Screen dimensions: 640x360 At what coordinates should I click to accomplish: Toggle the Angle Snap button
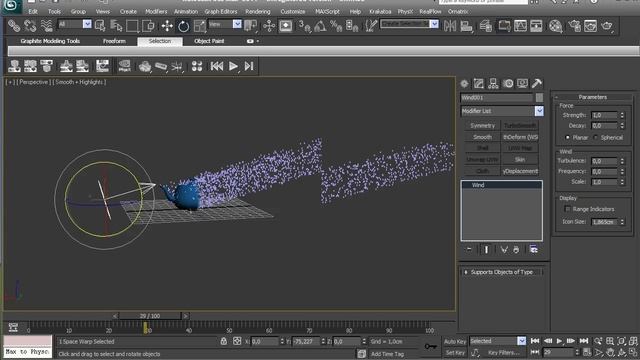320,26
